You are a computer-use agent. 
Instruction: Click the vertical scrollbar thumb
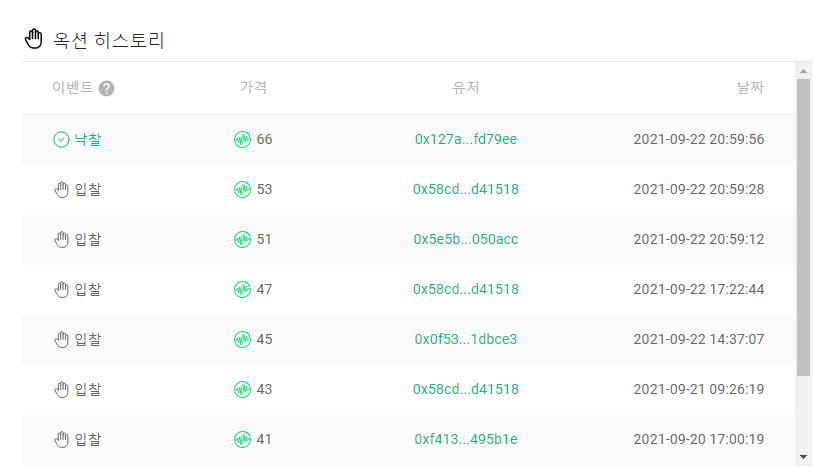pos(803,227)
